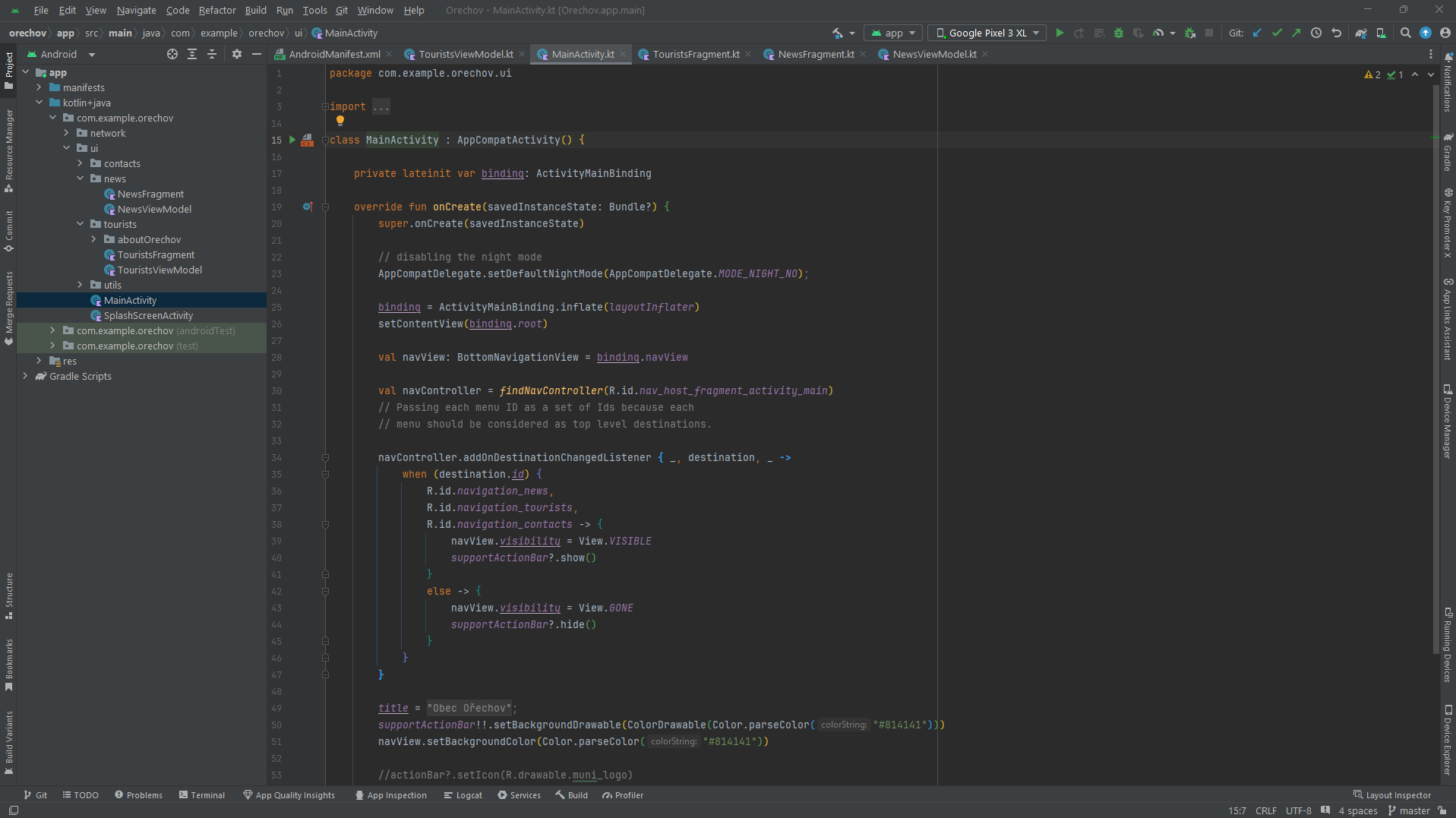Toggle the Device Manager side panel
Image resolution: width=1456 pixels, height=818 pixels.
pos(1448,422)
